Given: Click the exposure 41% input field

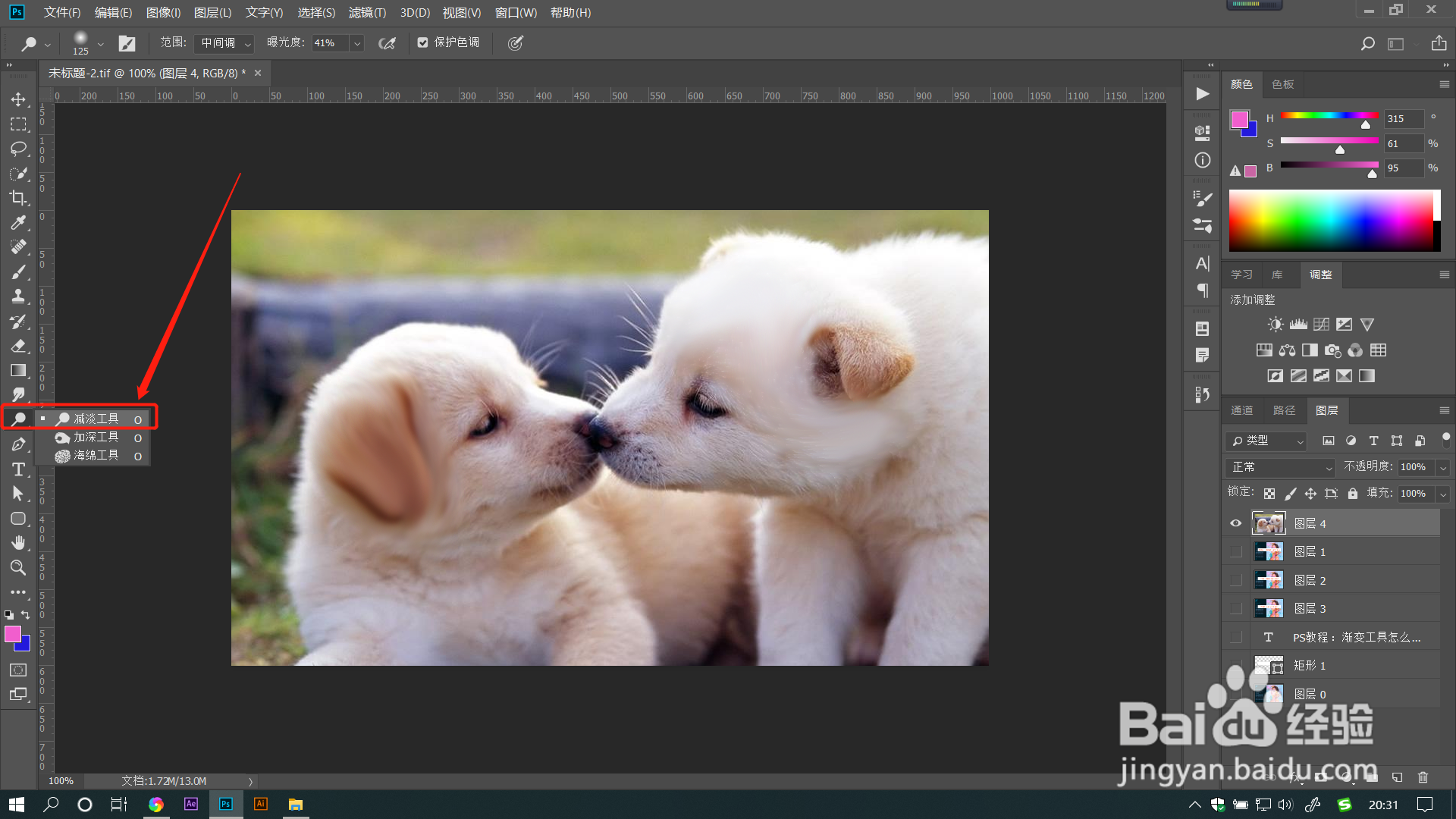Looking at the screenshot, I should [330, 43].
